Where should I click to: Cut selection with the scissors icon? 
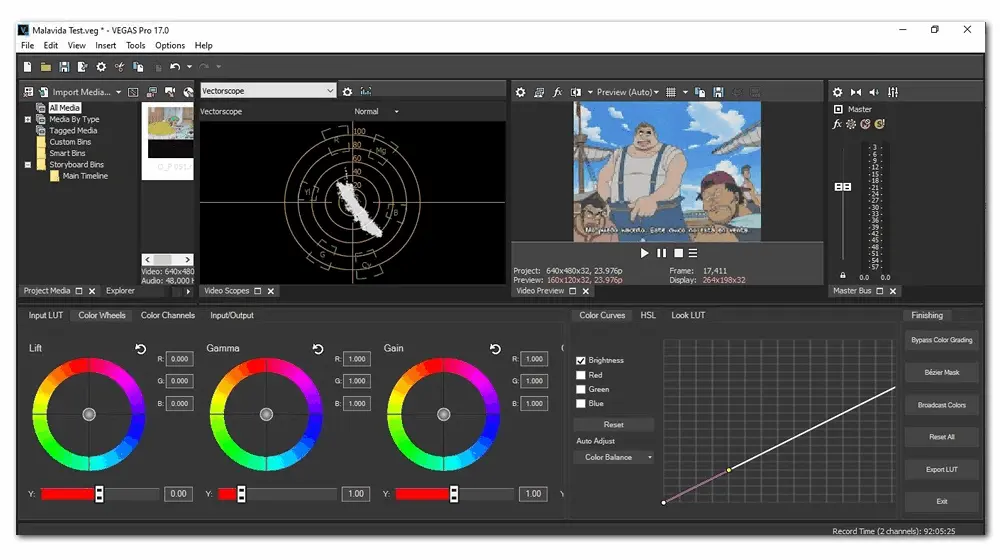[x=119, y=66]
